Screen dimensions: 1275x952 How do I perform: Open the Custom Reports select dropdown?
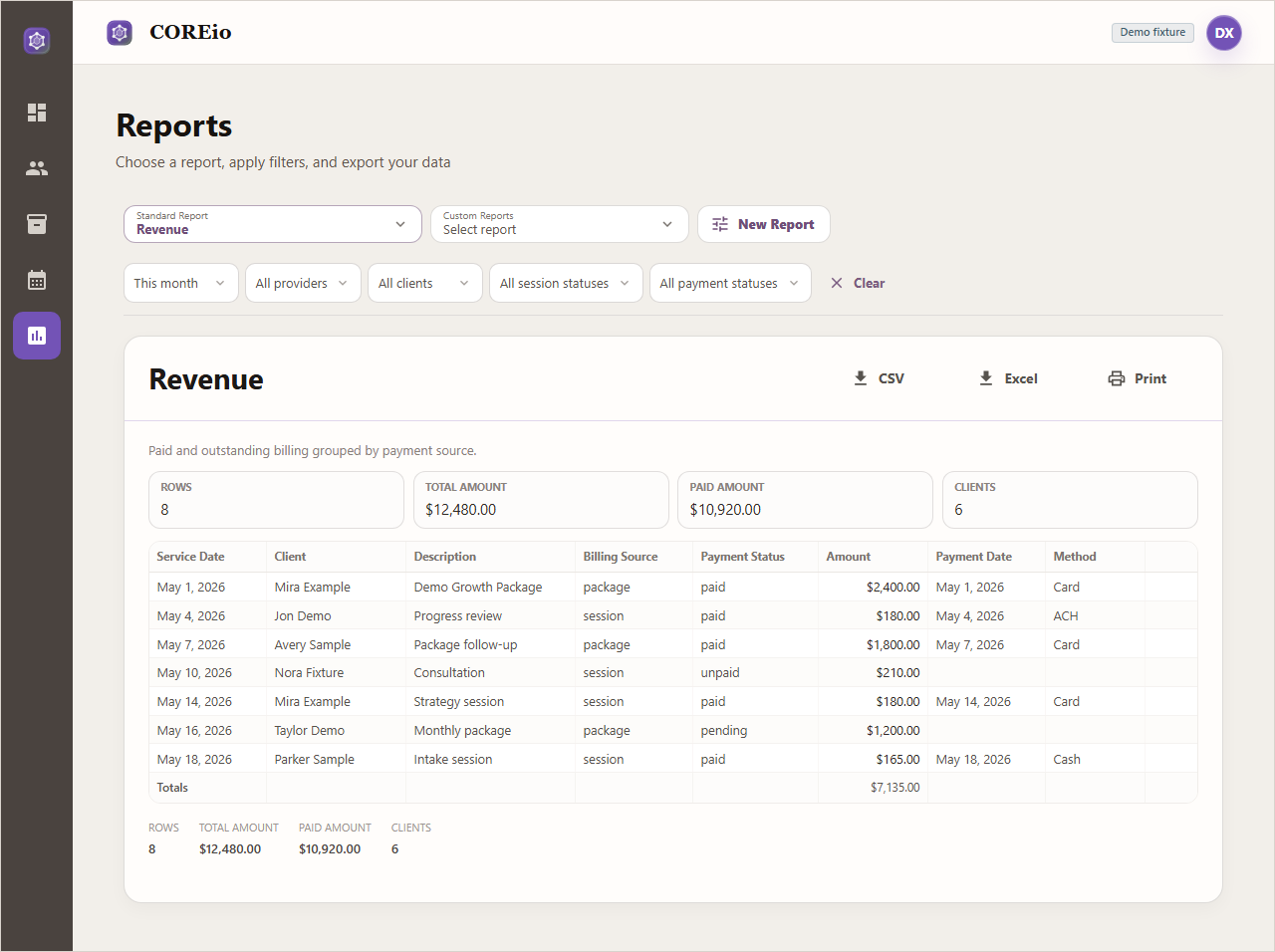[560, 224]
